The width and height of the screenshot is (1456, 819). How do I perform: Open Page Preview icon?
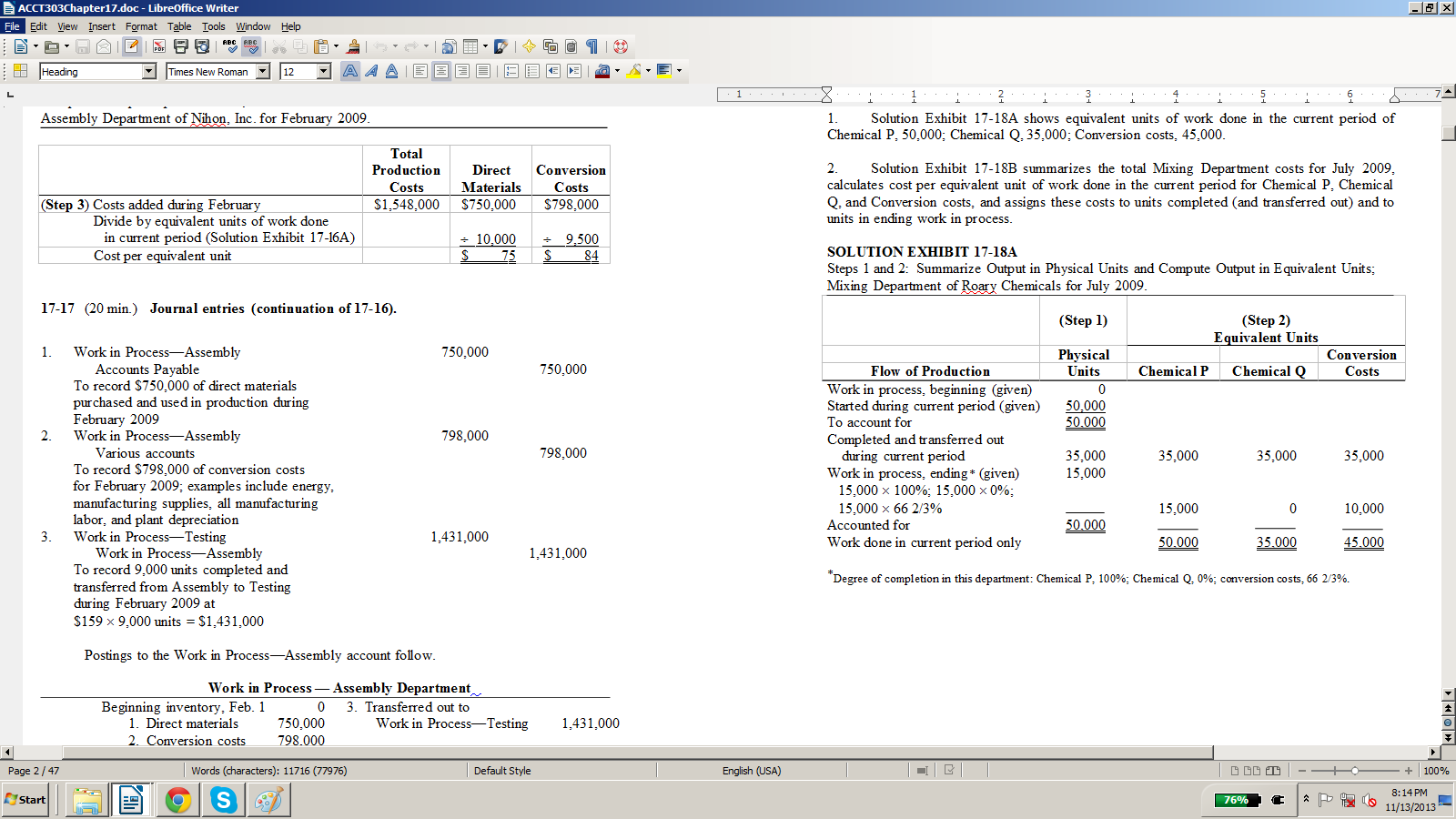coord(202,46)
